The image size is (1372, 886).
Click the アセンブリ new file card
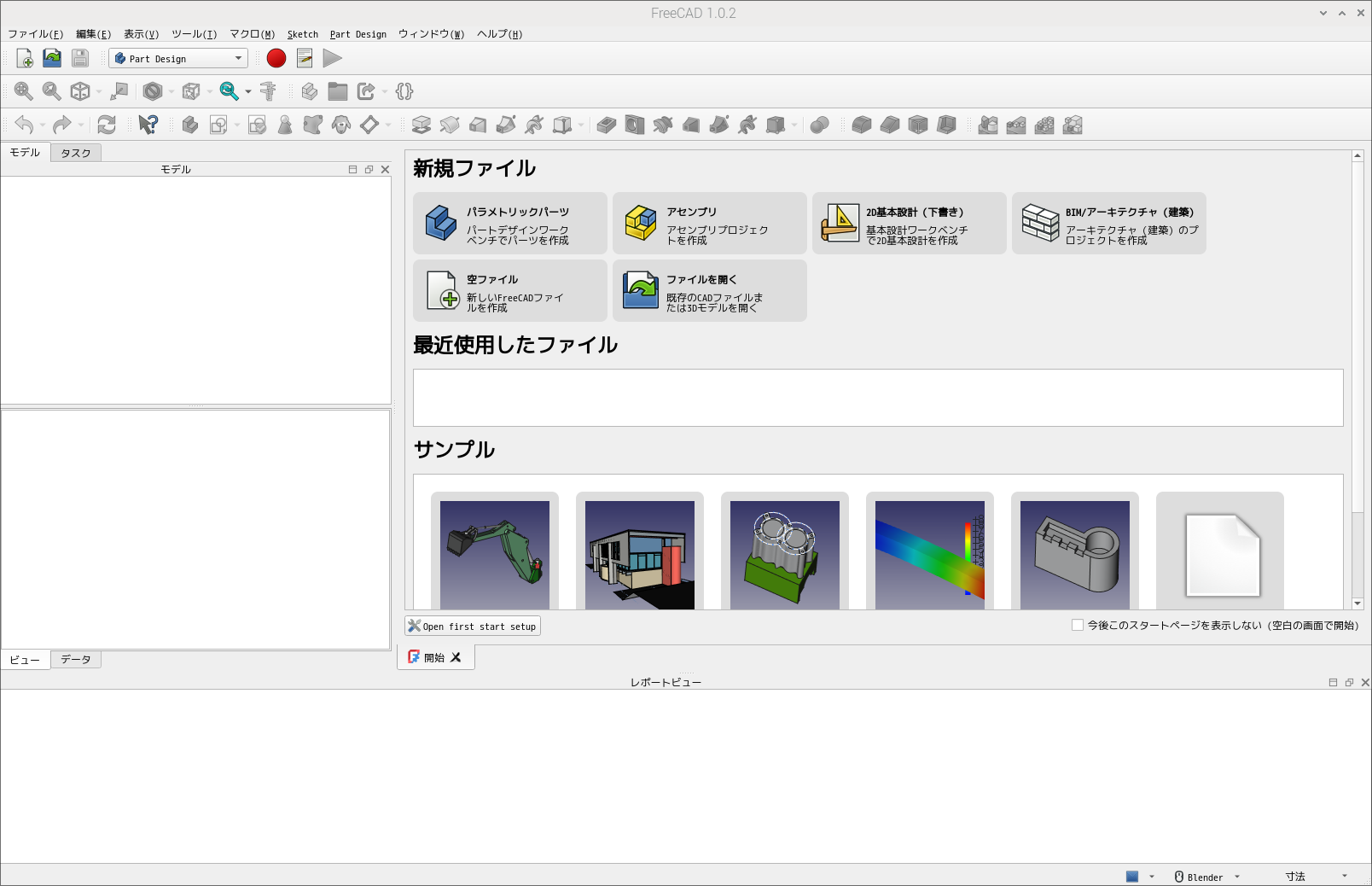coord(710,223)
